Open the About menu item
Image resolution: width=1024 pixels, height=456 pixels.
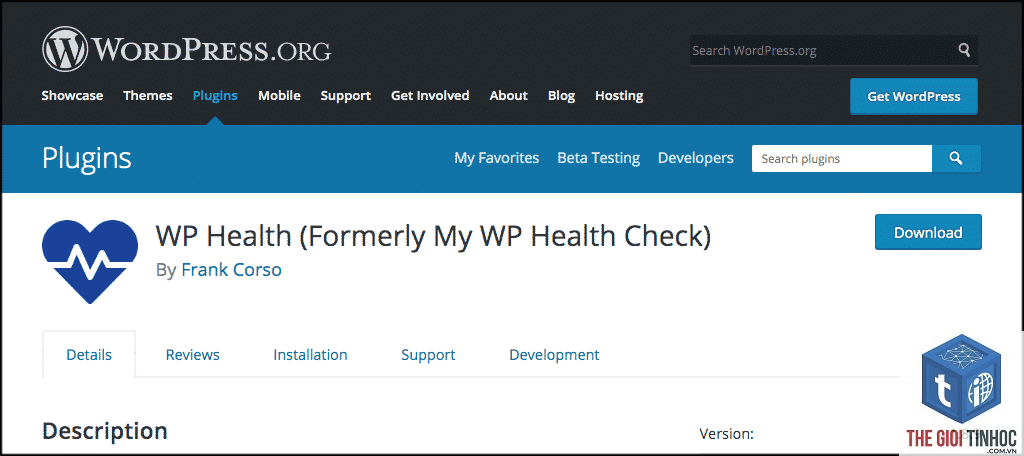pyautogui.click(x=508, y=95)
